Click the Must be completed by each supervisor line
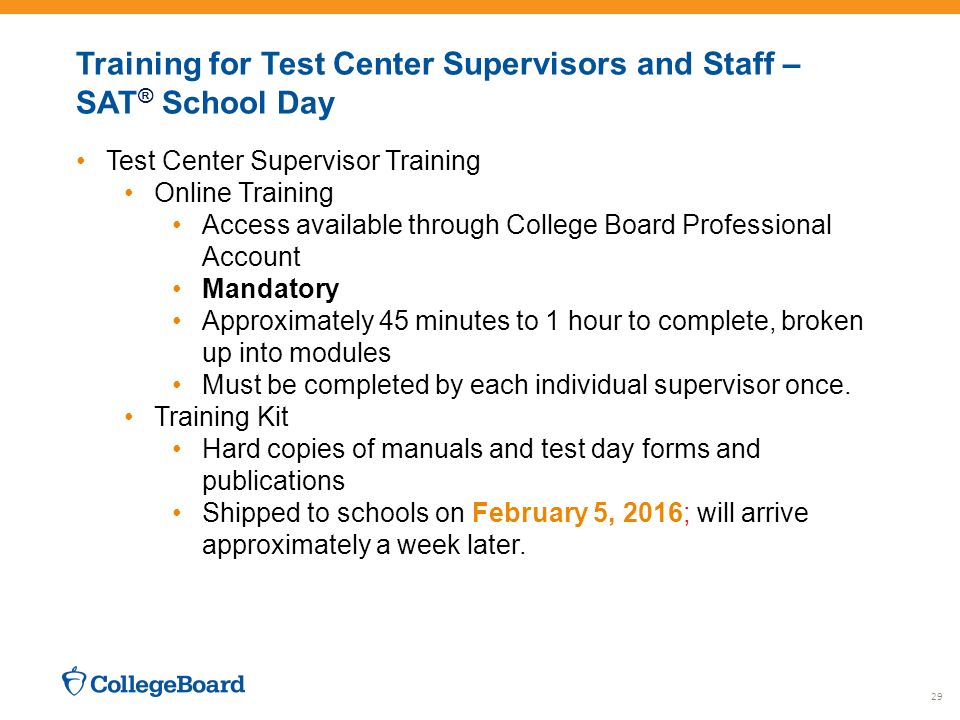The height and width of the screenshot is (720, 960). [x=527, y=385]
